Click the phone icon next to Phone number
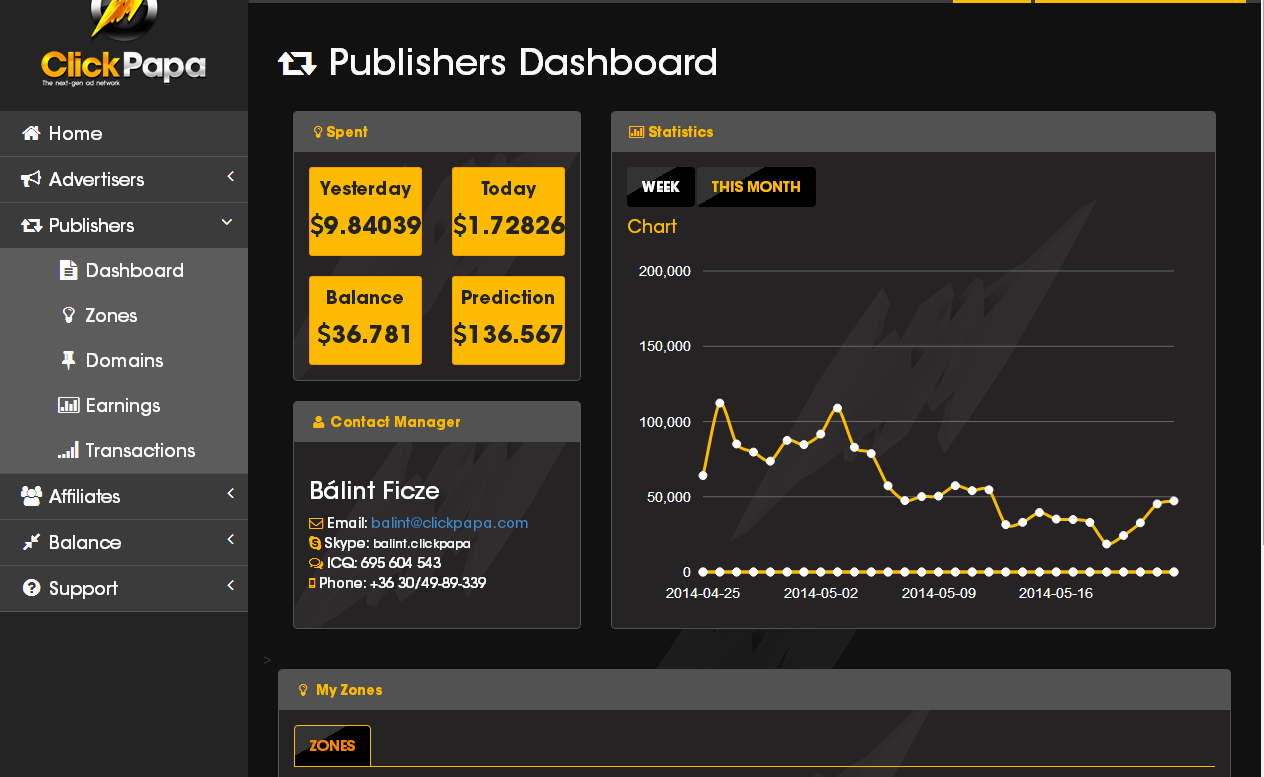This screenshot has height=777, width=1264. pyautogui.click(x=312, y=583)
